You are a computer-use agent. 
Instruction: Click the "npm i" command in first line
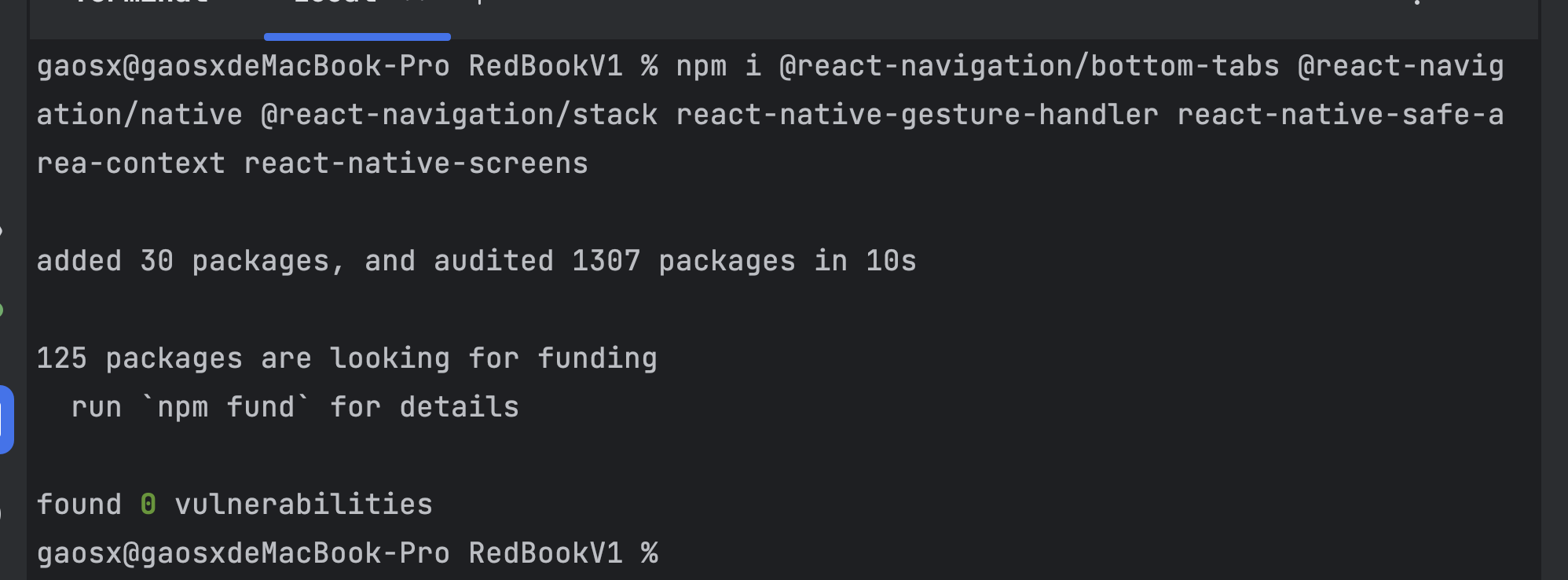click(x=718, y=66)
